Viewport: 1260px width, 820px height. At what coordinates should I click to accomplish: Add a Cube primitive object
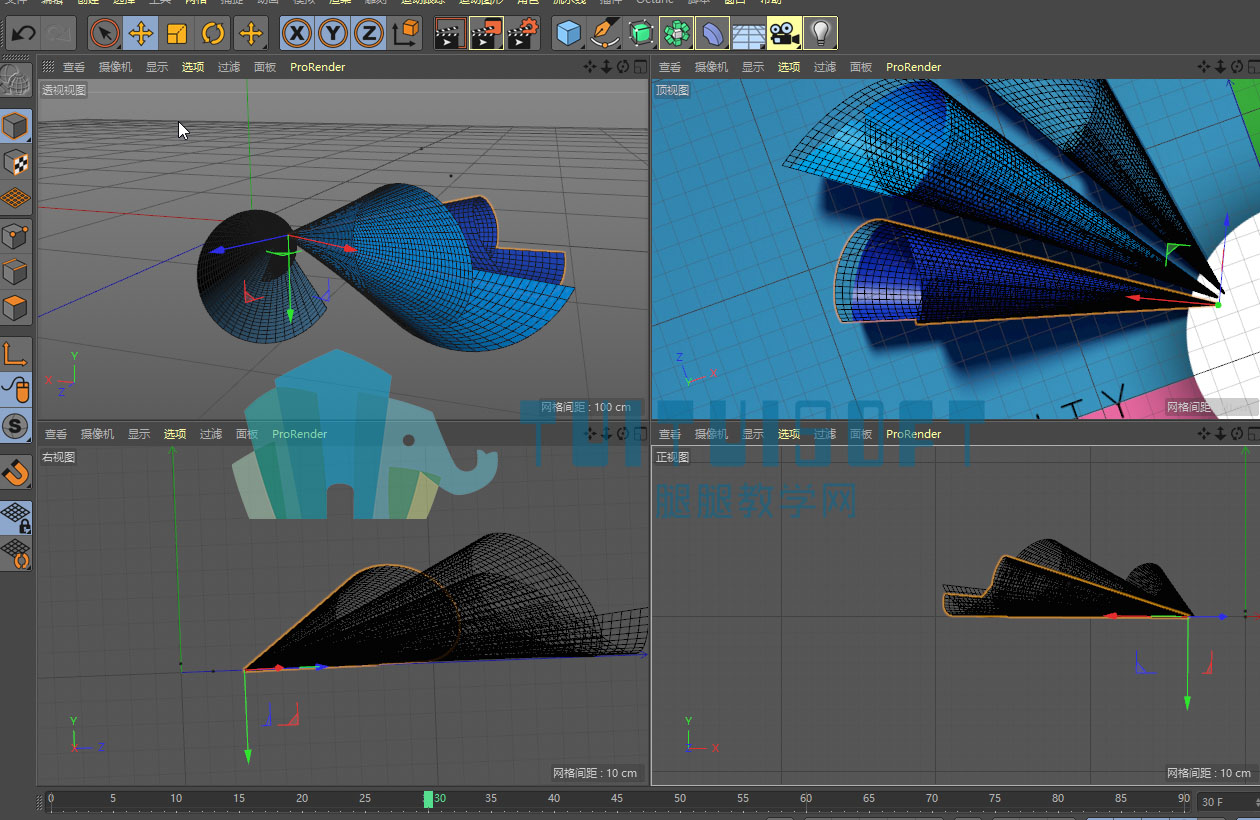569,33
